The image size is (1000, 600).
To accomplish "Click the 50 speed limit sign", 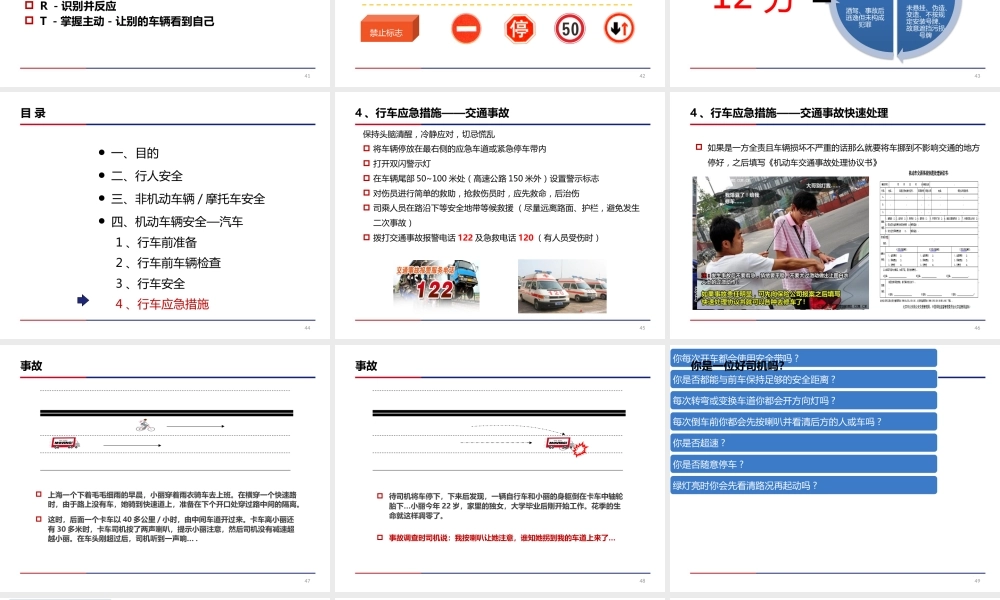I will 570,29.
